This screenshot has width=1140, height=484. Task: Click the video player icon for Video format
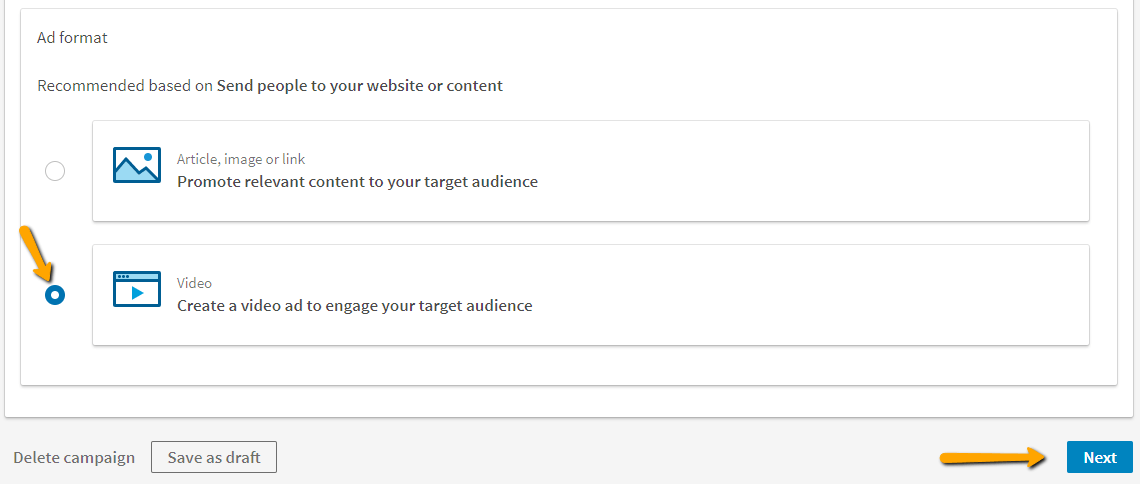pyautogui.click(x=137, y=289)
